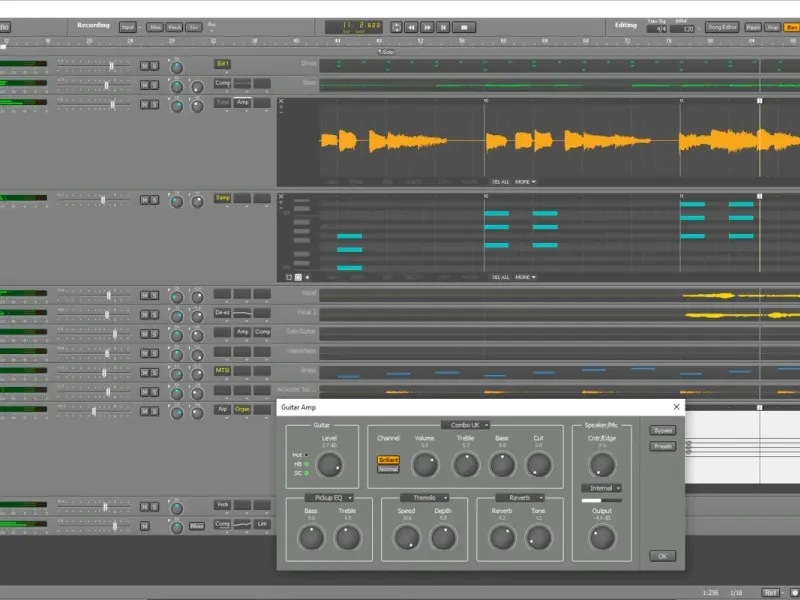800x600 pixels.
Task: Select the Hot guitar input option
Action: [x=306, y=455]
